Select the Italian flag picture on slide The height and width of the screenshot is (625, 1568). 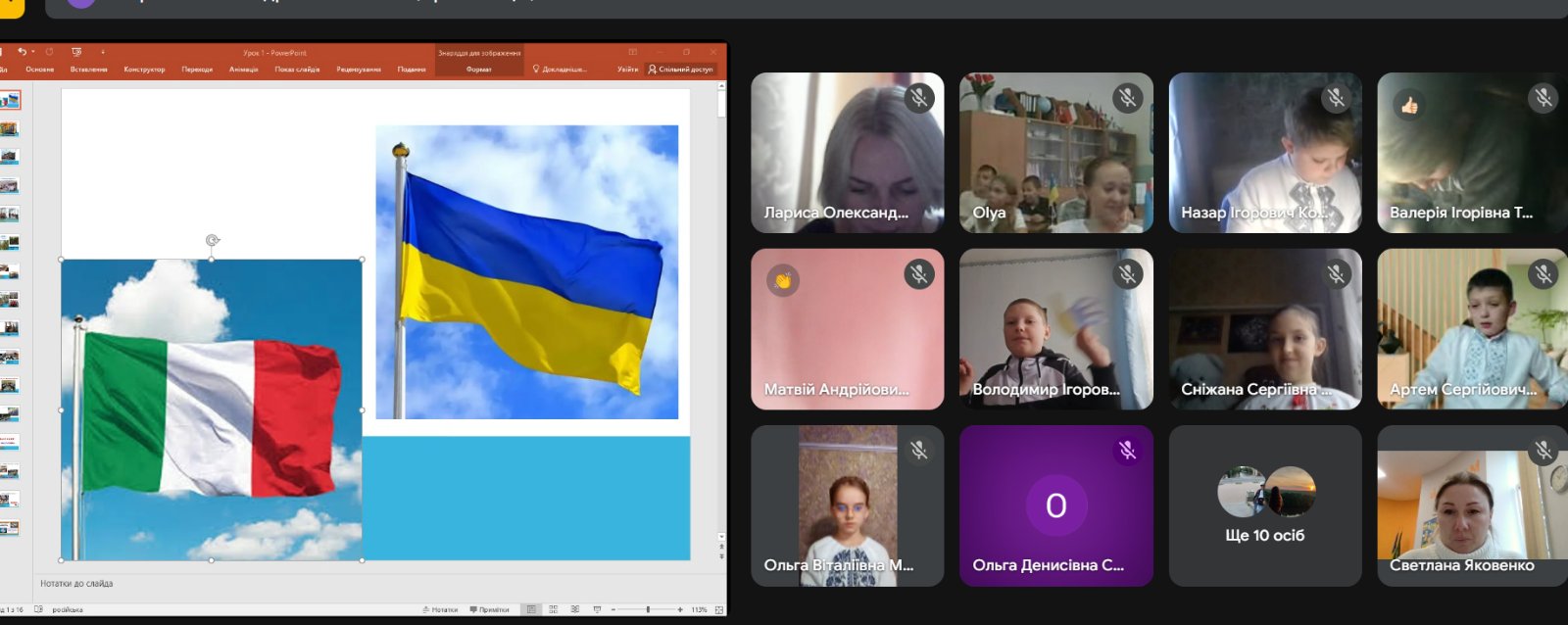click(x=212, y=409)
